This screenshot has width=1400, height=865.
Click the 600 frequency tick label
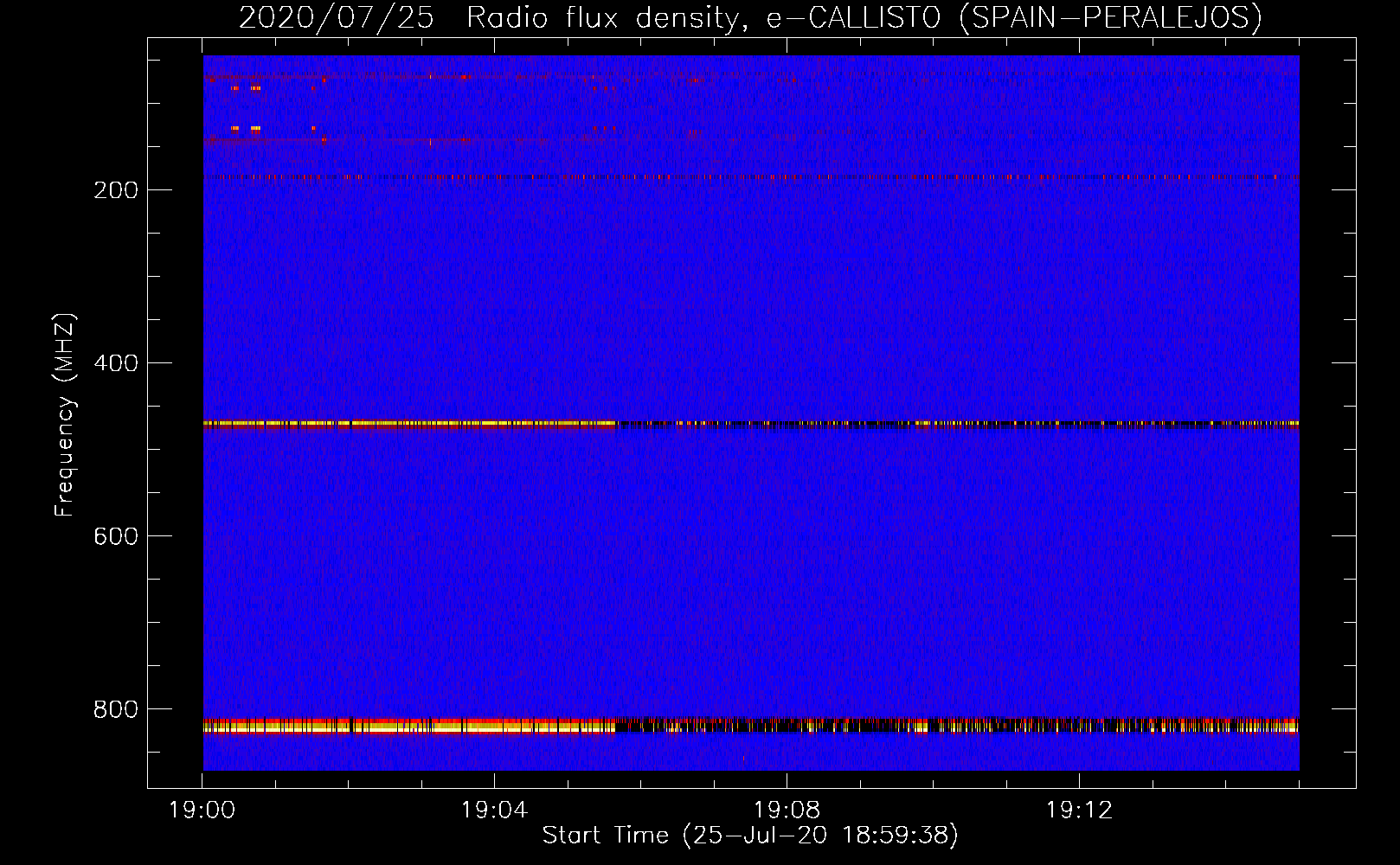(116, 536)
